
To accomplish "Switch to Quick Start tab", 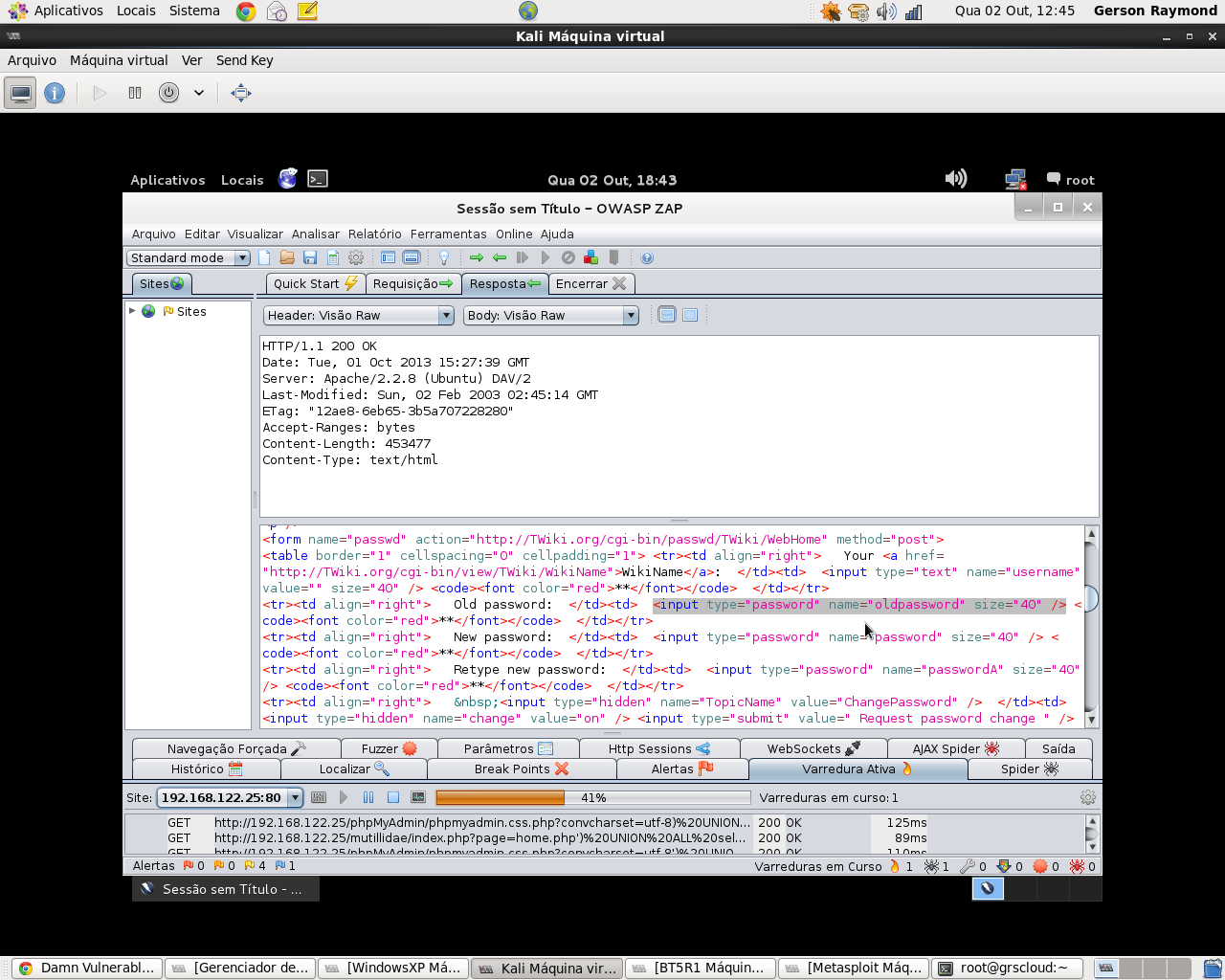I will [315, 283].
